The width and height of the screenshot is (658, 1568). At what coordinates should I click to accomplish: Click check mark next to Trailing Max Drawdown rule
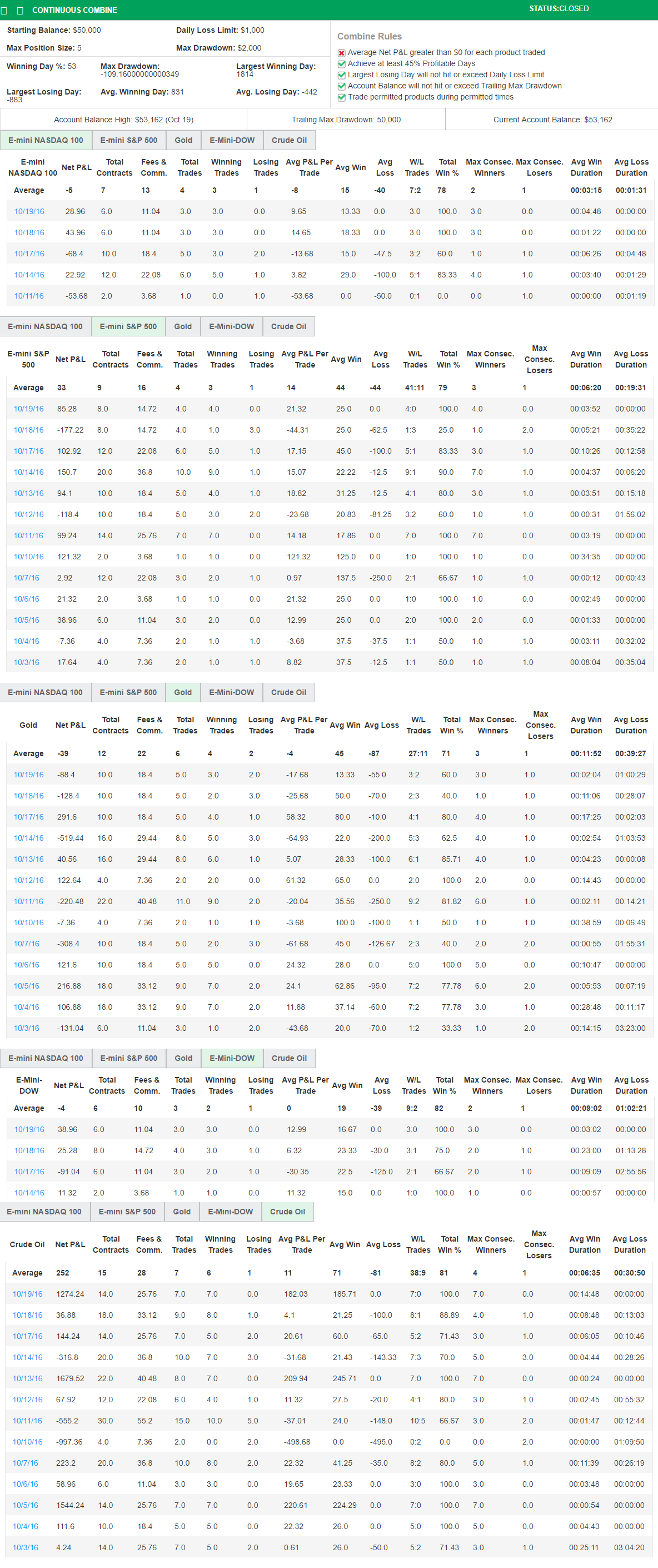[x=342, y=86]
